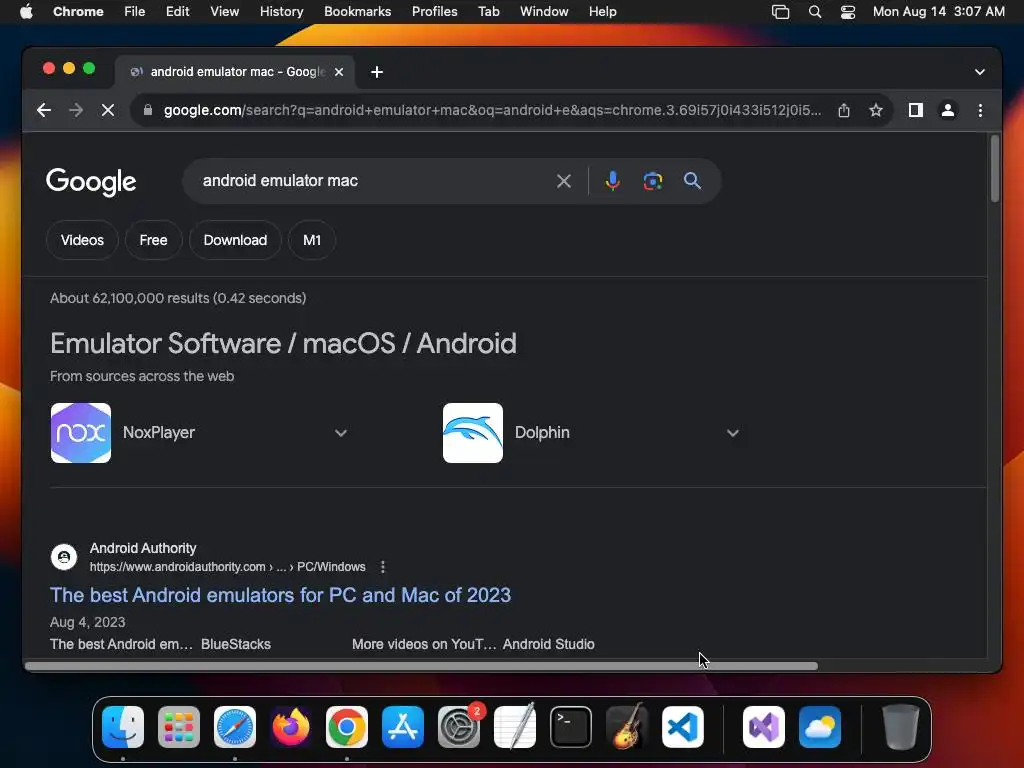The image size is (1024, 768).
Task: Clear the search box with X
Action: pos(564,181)
